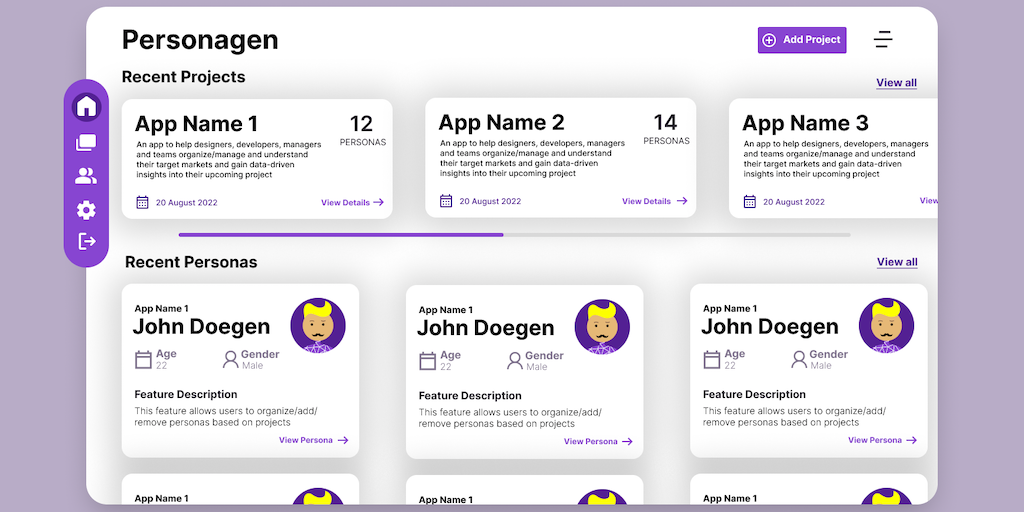This screenshot has width=1024, height=512.
Task: Open View Details on App Name 1 card
Action: 353,202
